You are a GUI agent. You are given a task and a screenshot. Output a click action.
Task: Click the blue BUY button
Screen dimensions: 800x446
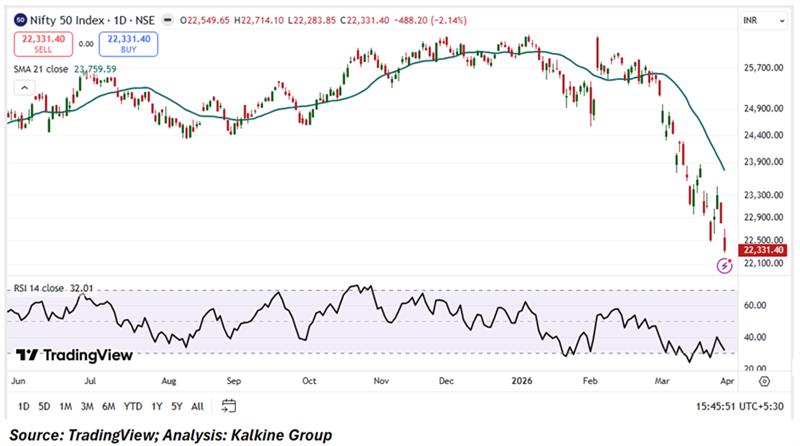coord(126,43)
